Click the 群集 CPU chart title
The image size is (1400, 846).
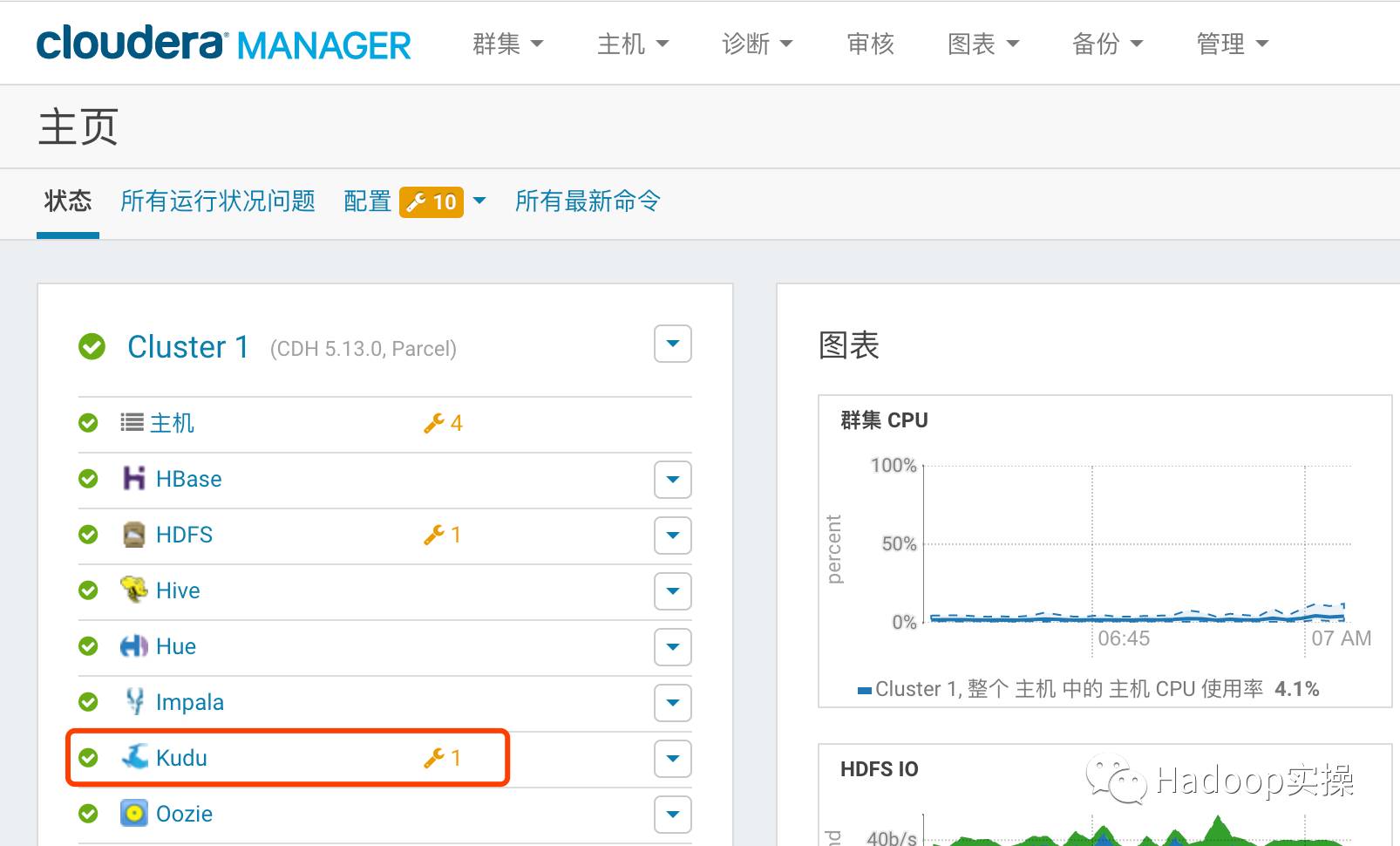tap(884, 420)
